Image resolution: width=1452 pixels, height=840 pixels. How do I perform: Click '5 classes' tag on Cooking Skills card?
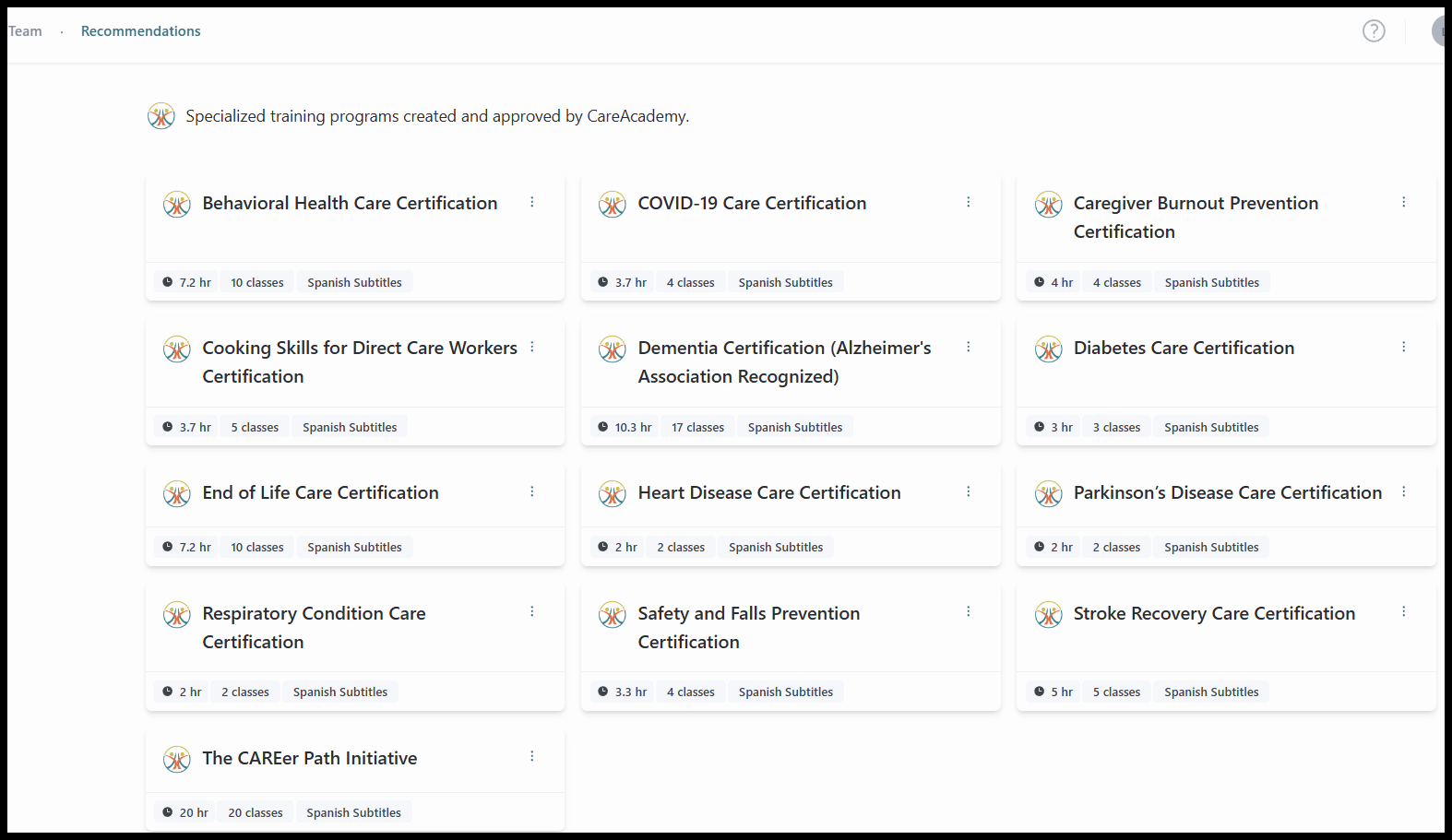click(x=255, y=427)
